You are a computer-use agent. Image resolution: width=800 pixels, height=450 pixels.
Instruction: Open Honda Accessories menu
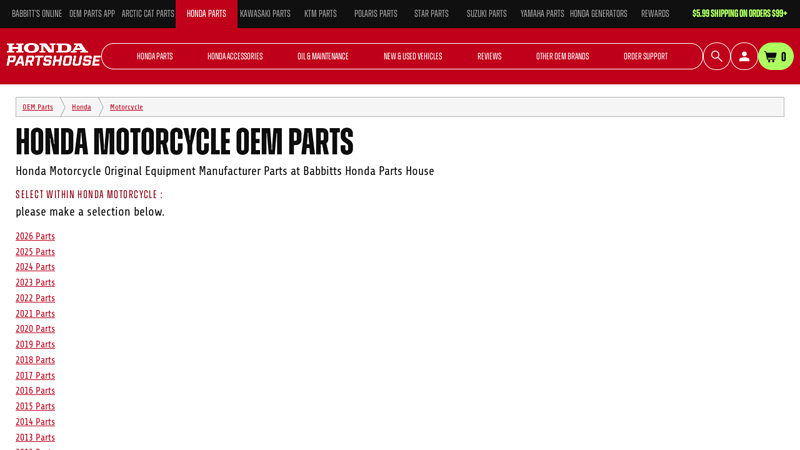(235, 56)
